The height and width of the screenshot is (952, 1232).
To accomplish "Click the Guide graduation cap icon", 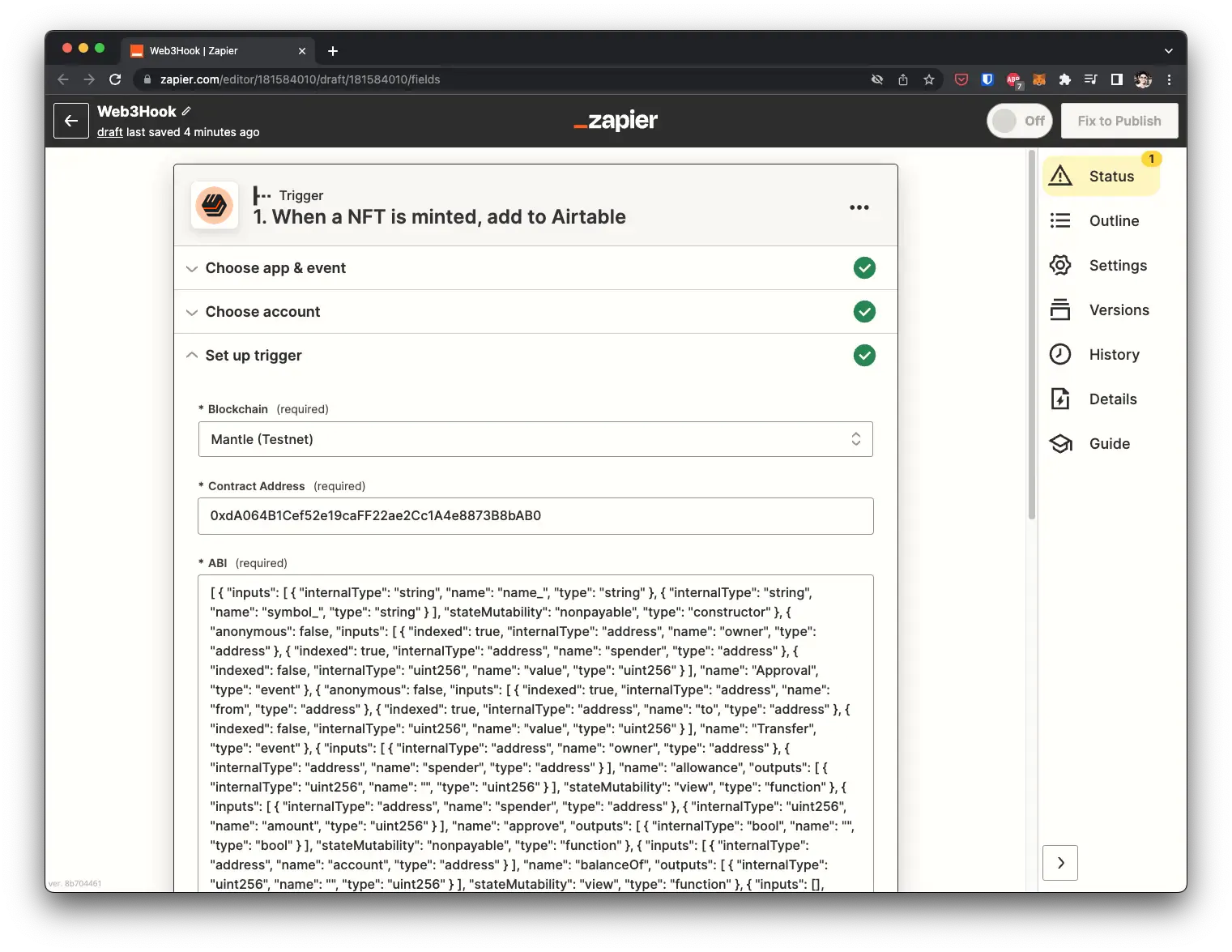I will coord(1060,443).
